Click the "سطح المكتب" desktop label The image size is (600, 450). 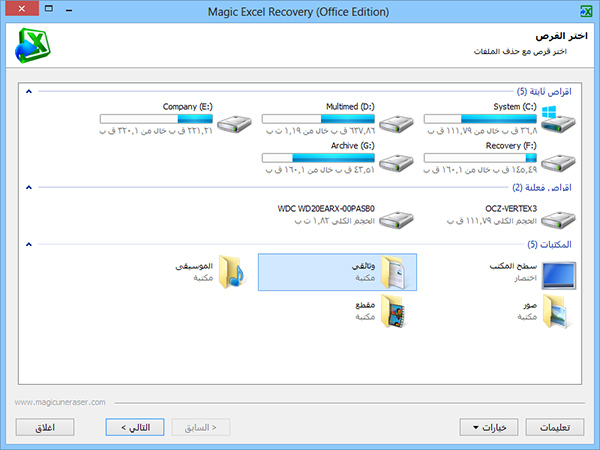513,266
